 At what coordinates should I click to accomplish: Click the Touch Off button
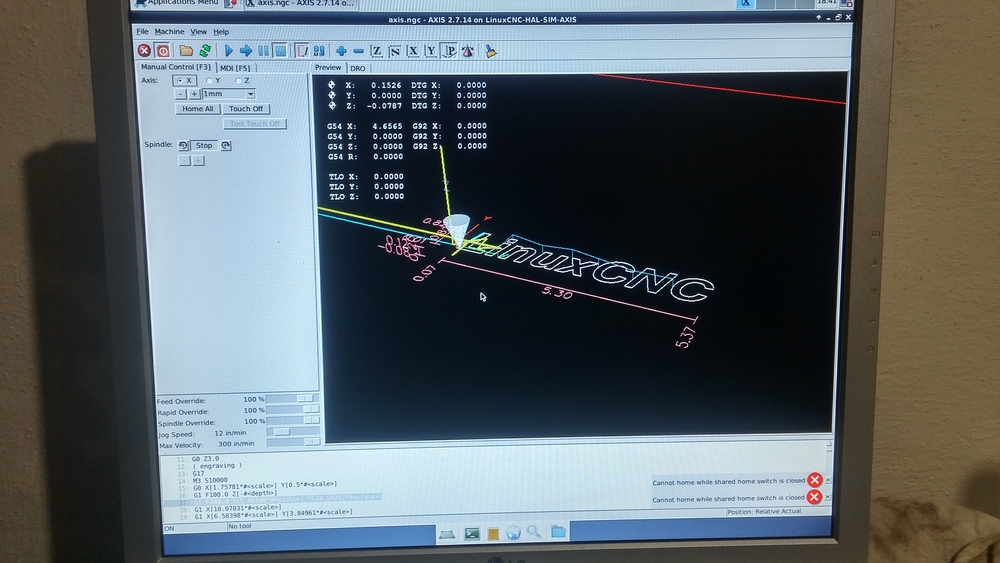[x=246, y=109]
